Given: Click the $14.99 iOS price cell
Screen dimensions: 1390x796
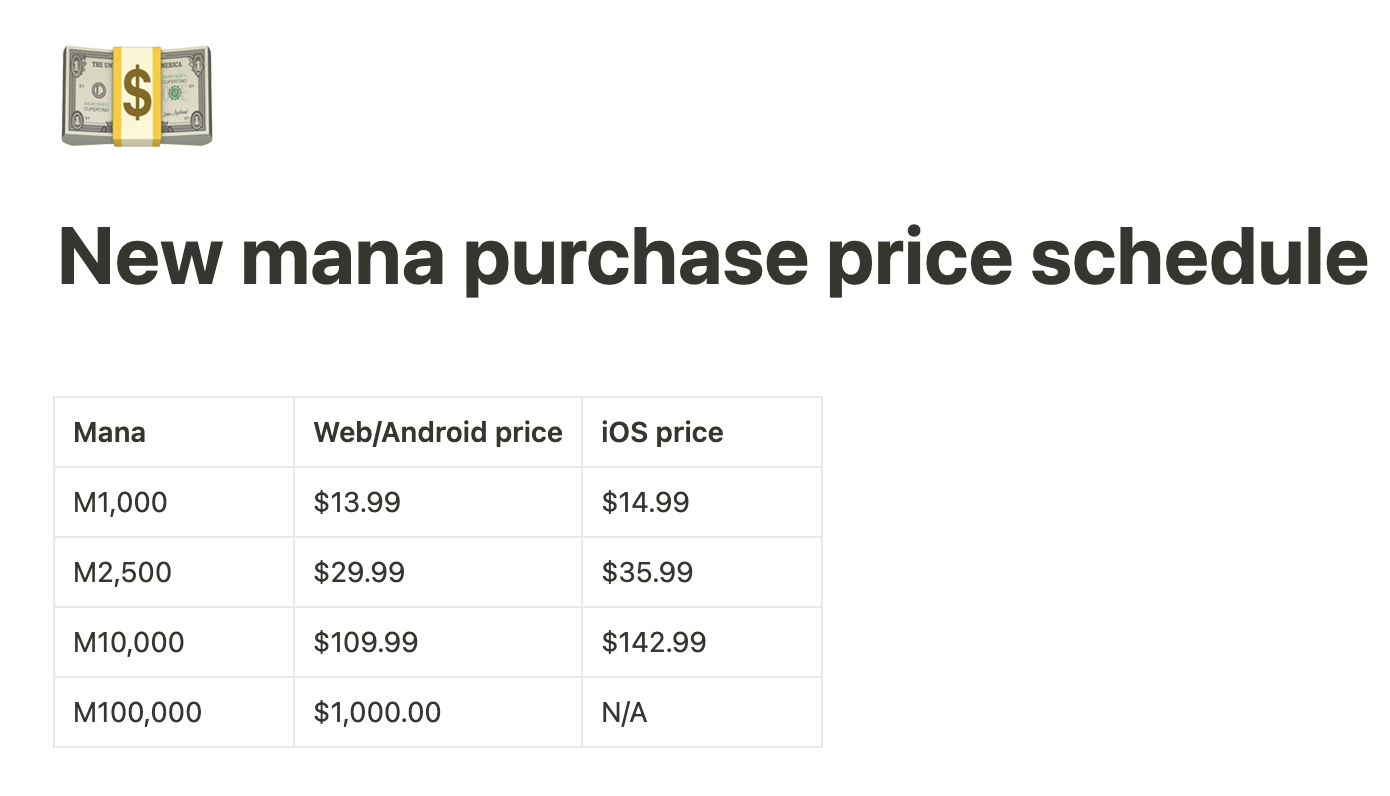Looking at the screenshot, I should point(702,502).
